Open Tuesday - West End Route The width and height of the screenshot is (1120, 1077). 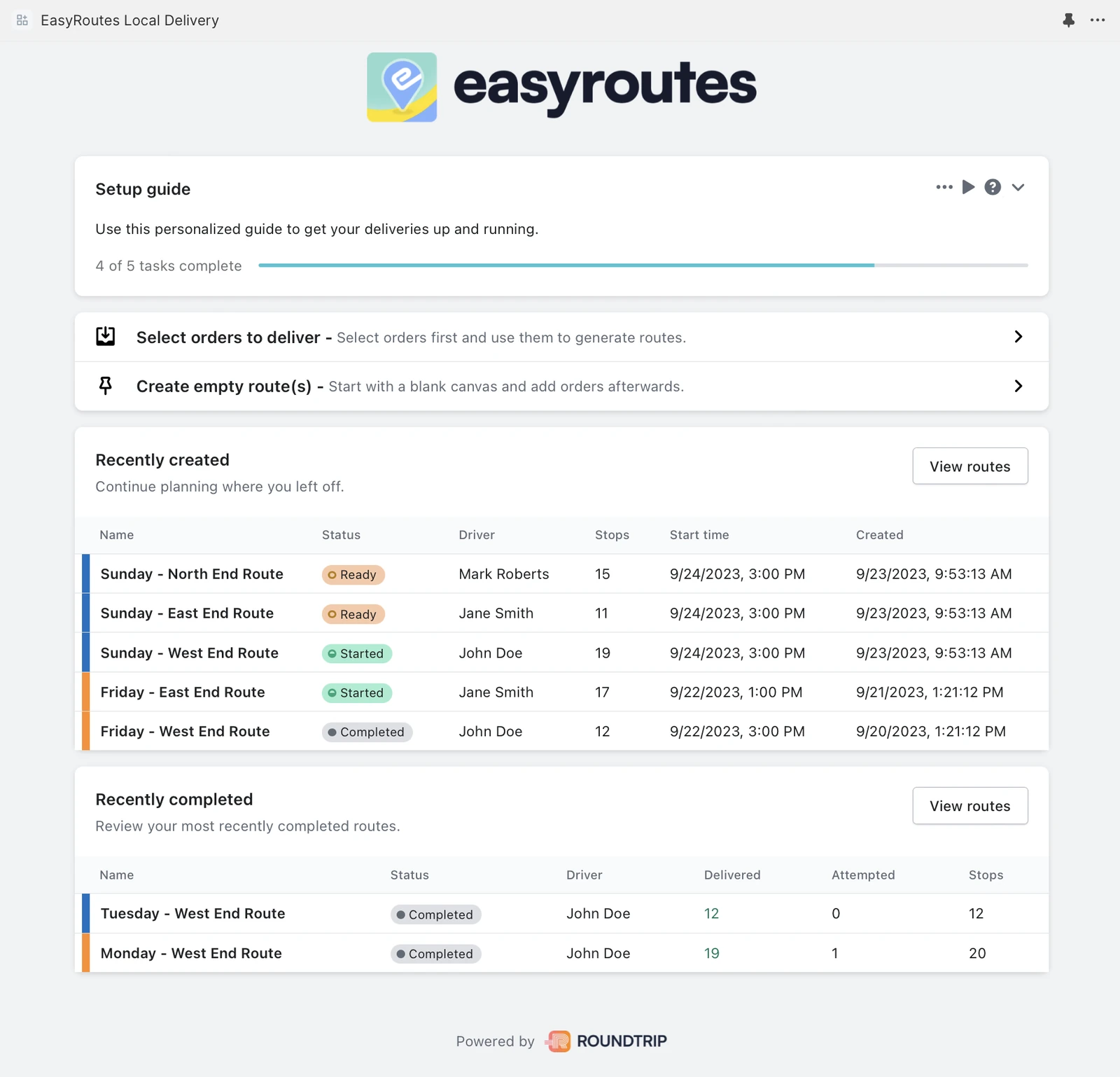(x=193, y=913)
